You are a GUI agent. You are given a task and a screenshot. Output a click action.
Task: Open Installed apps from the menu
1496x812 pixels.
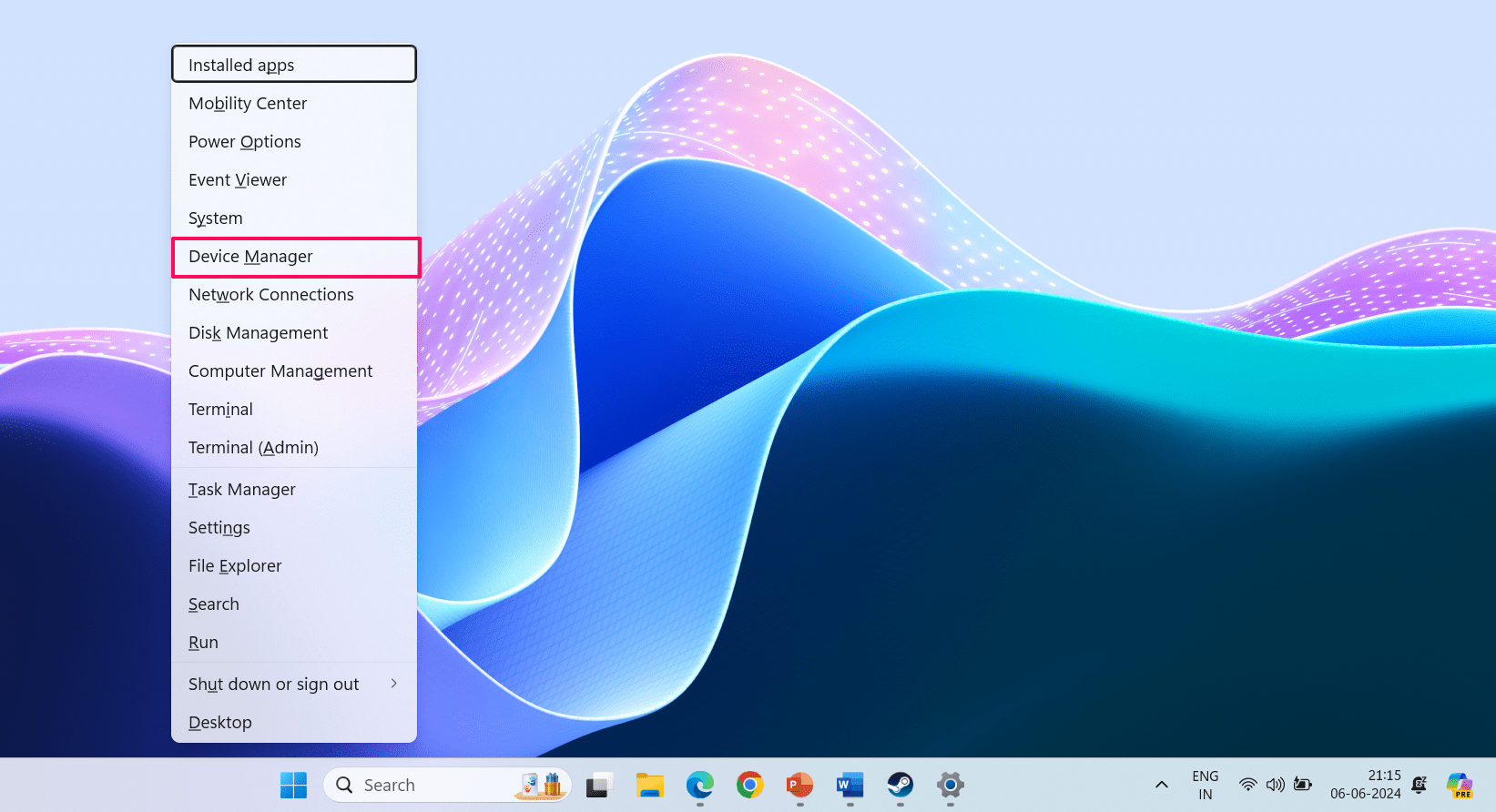pos(294,65)
